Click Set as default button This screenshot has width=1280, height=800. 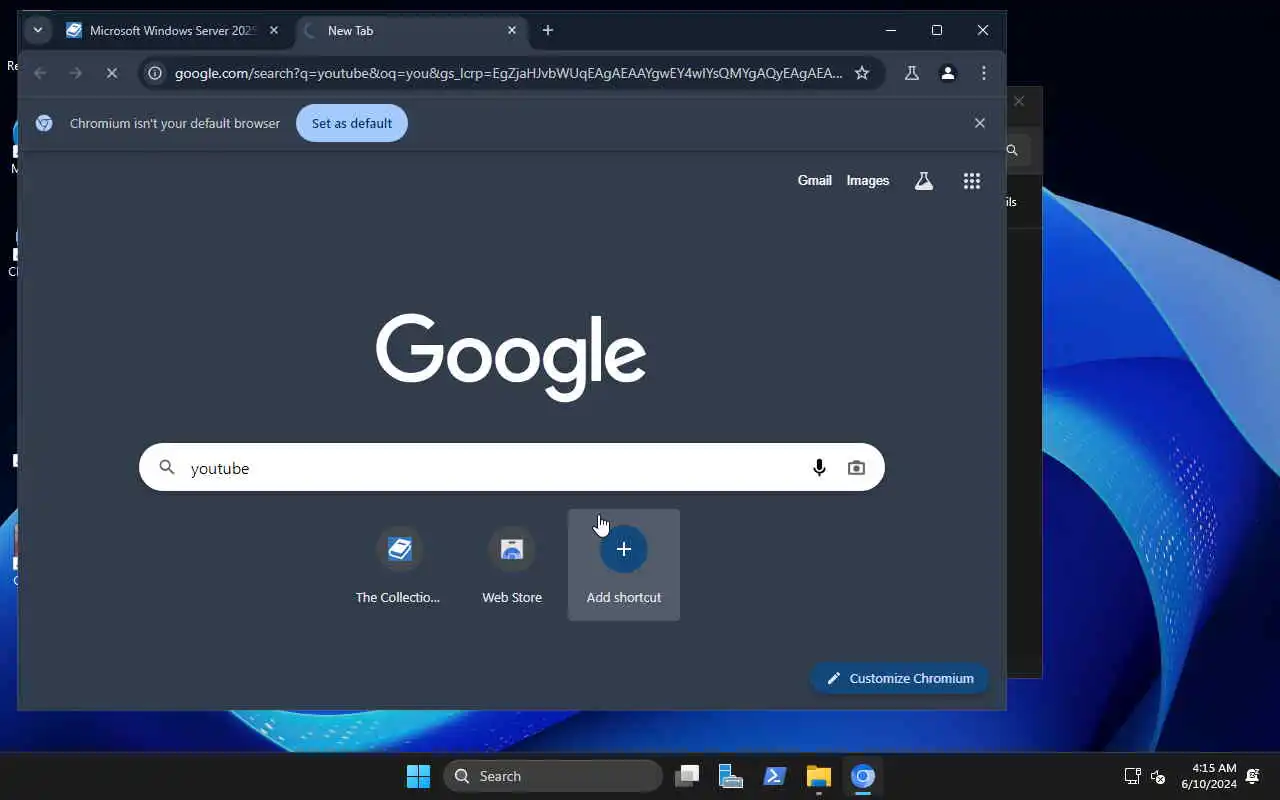pos(352,123)
